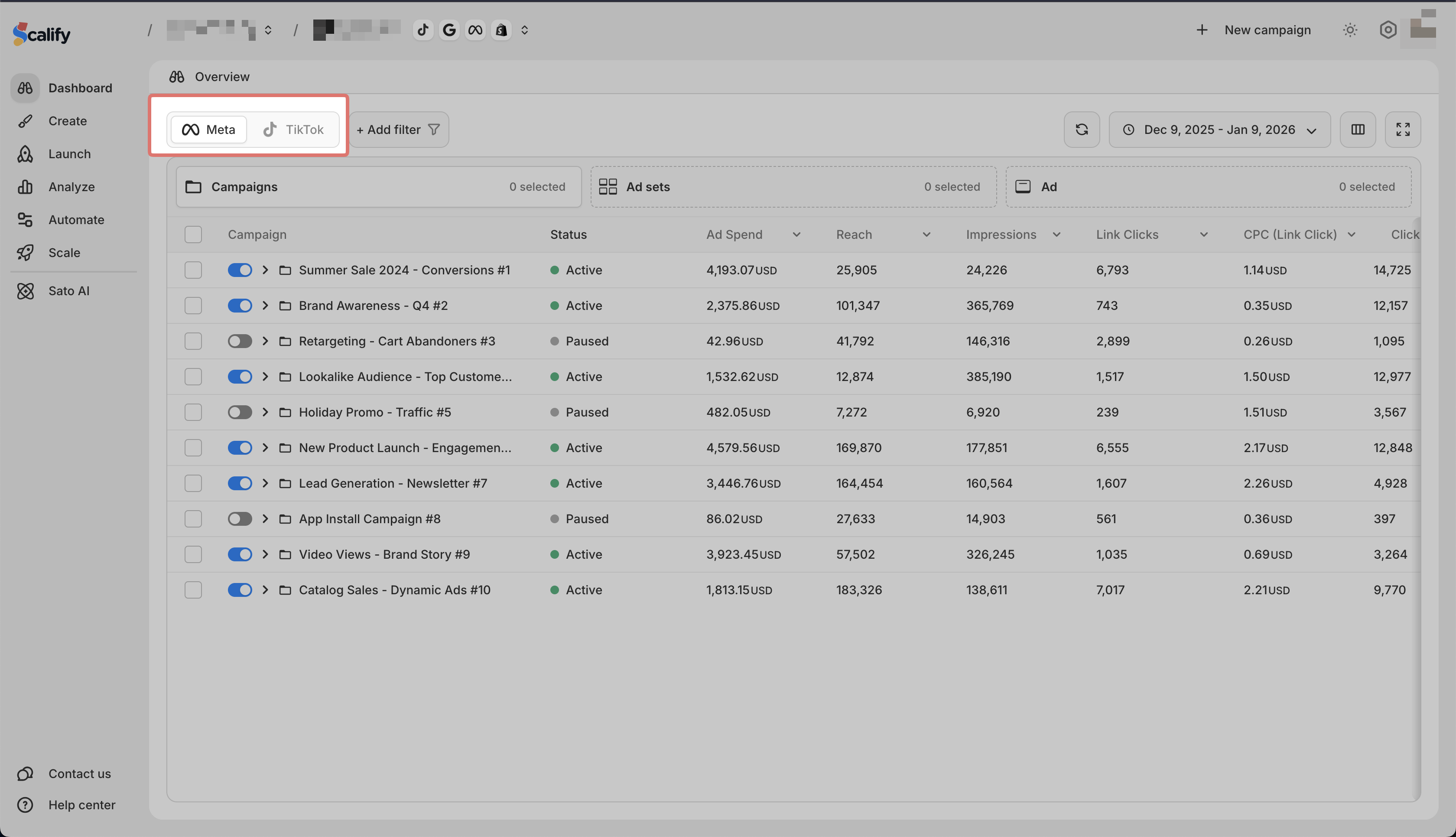Expand Video Views - Brand Story #9 row

pos(265,554)
